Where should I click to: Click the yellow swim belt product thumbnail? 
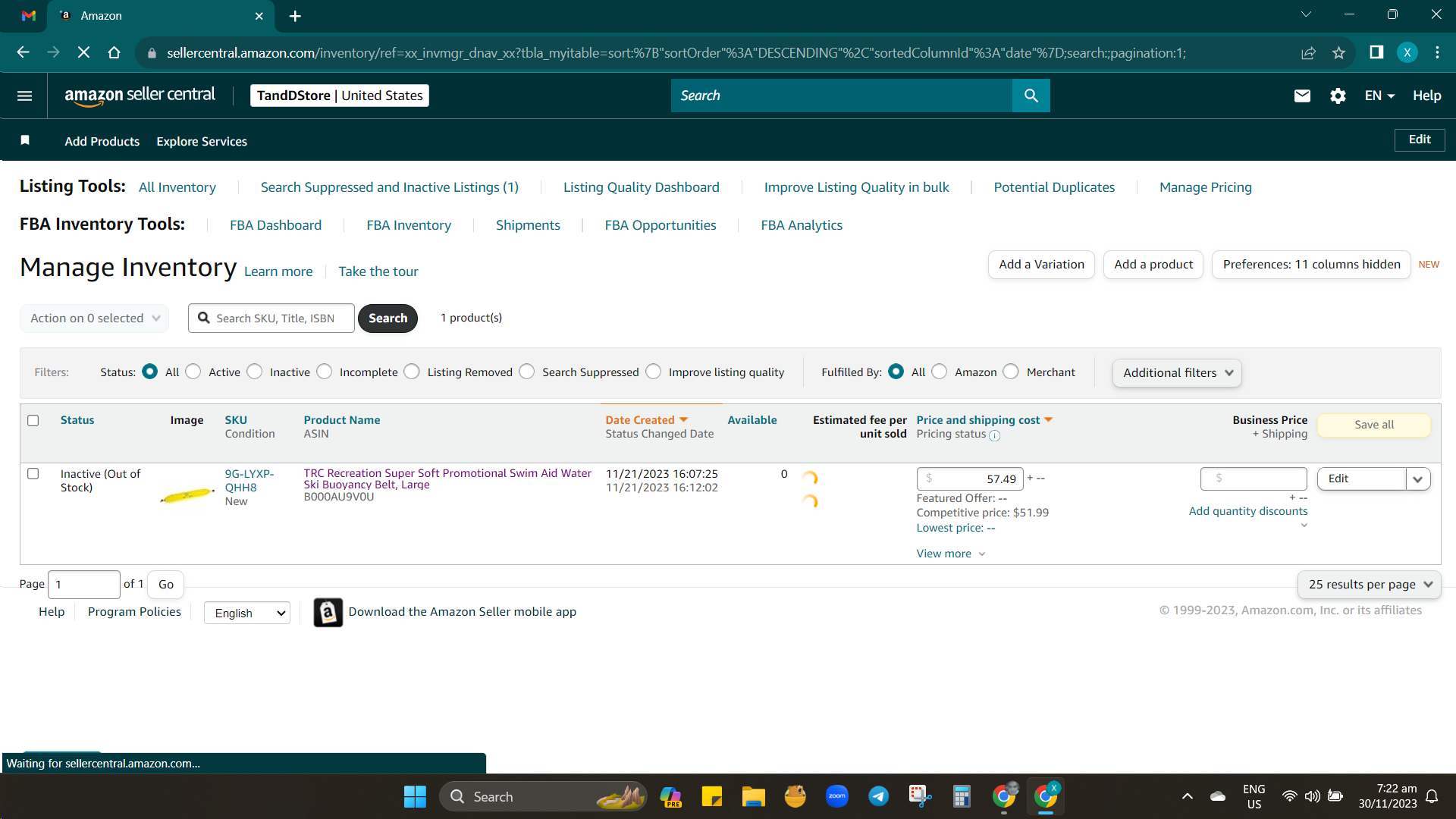click(x=187, y=495)
